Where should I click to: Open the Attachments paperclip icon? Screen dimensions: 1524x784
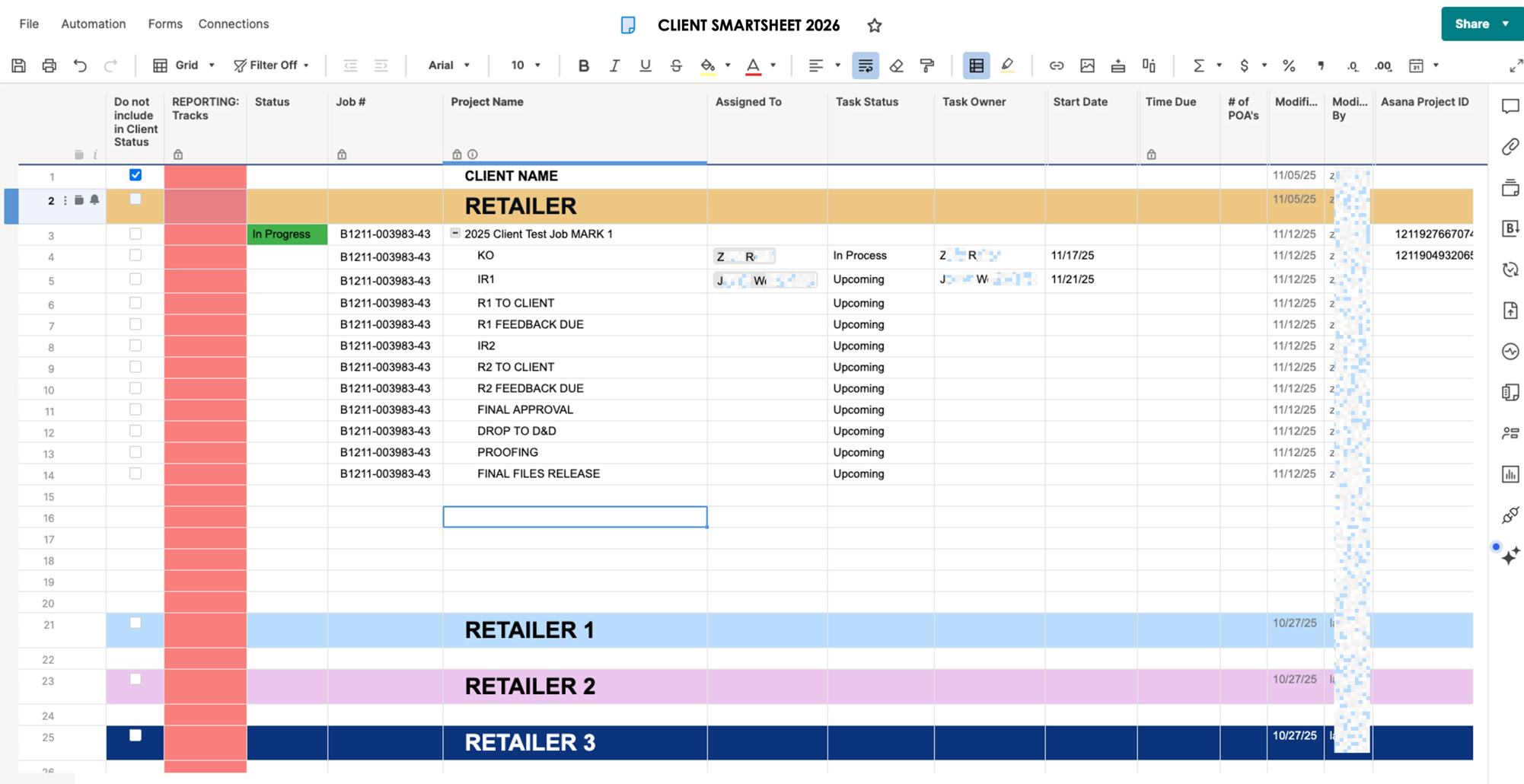tap(1510, 147)
